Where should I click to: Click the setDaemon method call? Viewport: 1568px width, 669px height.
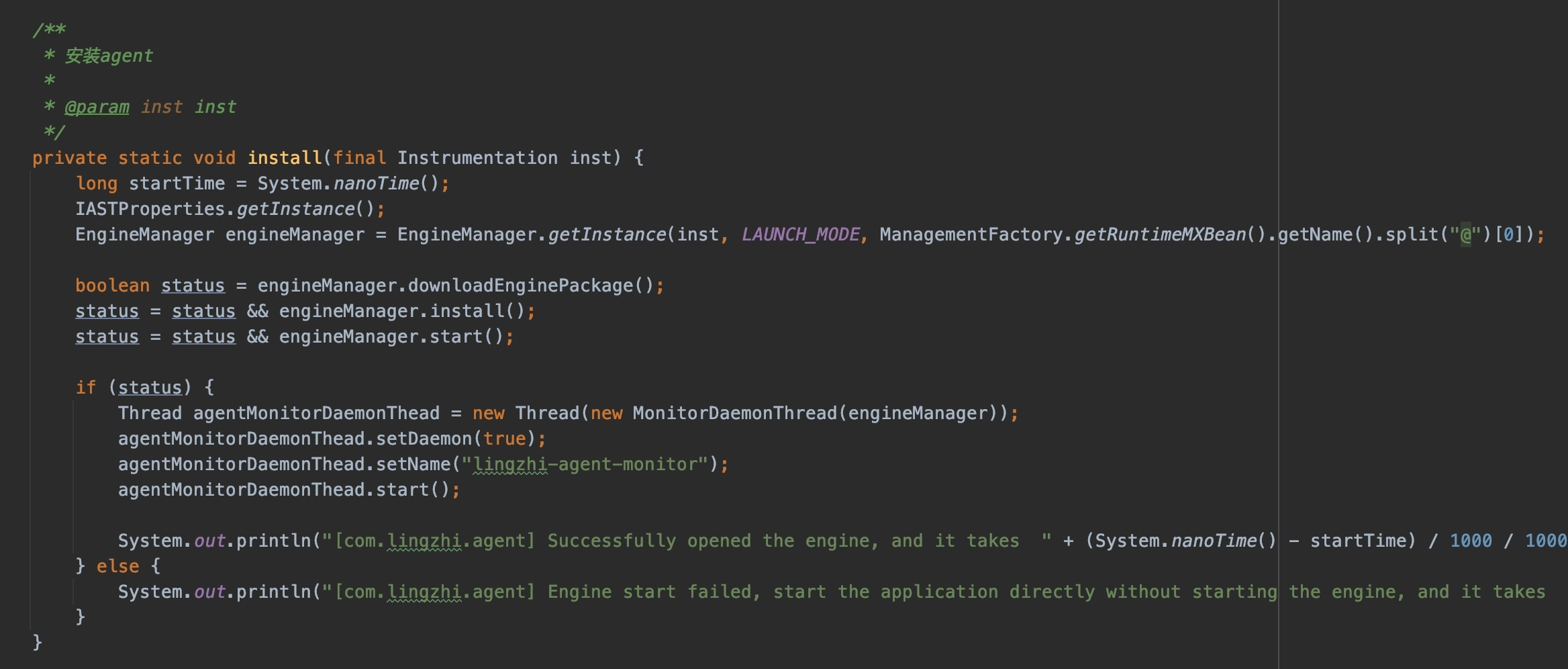424,439
